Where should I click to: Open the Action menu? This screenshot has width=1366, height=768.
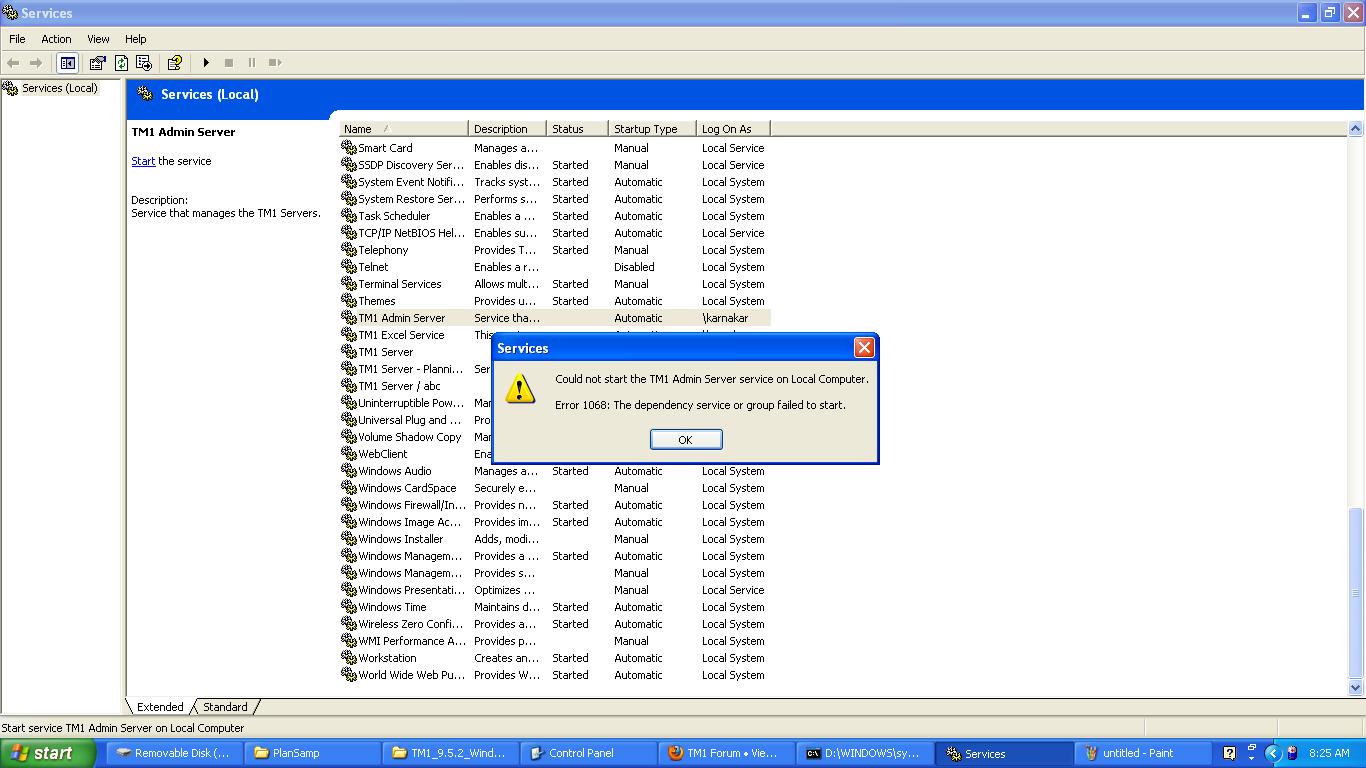pyautogui.click(x=56, y=39)
